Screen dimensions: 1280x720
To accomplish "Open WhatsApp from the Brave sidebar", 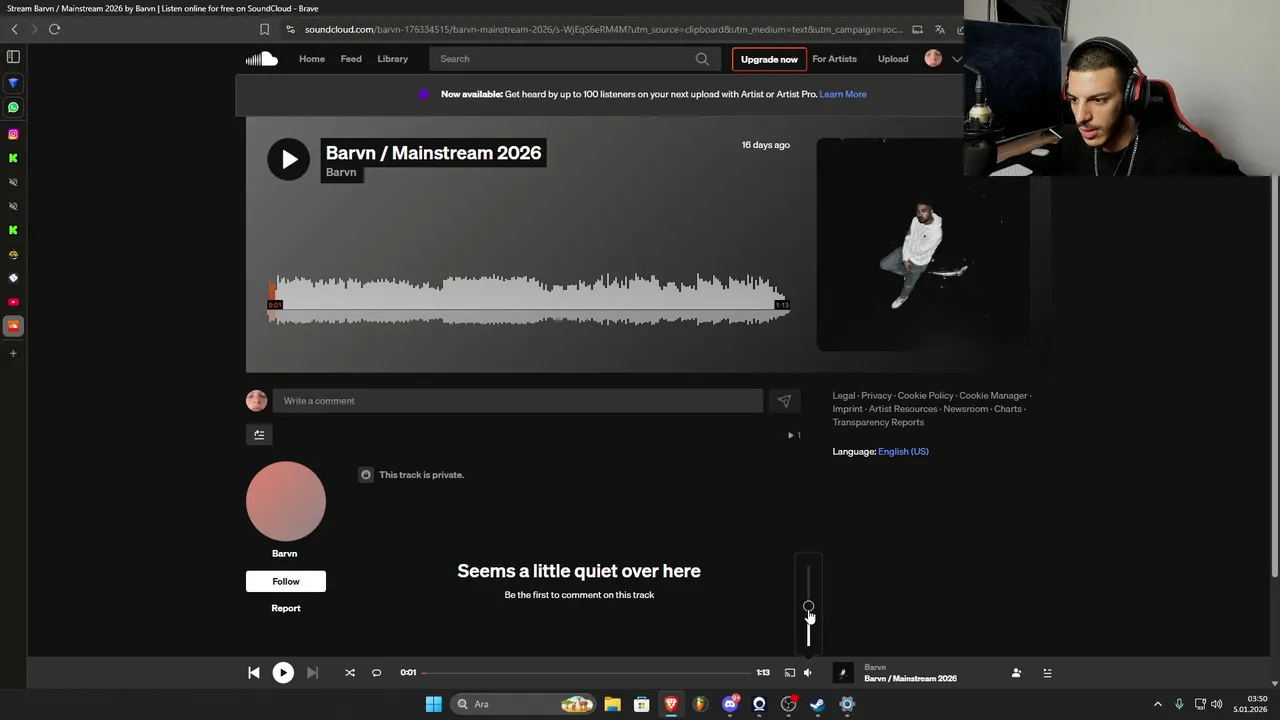I will 13,107.
